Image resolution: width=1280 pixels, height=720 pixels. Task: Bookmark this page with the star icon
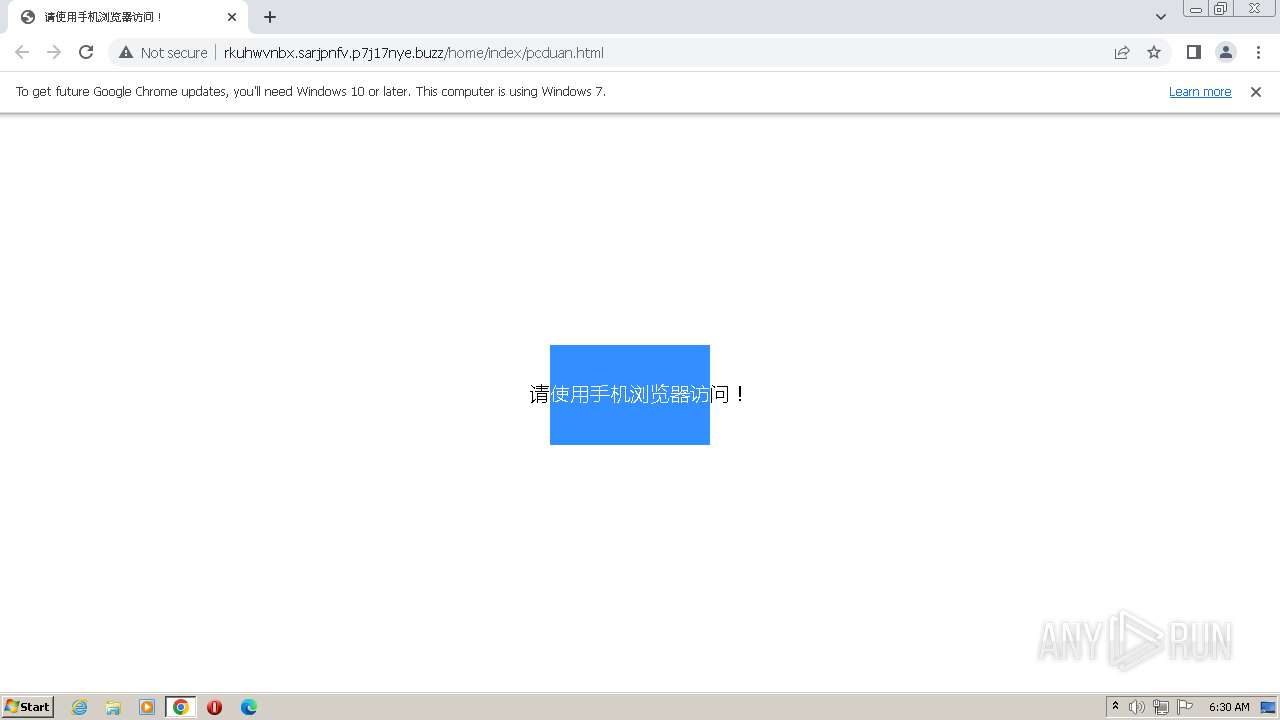click(x=1154, y=52)
